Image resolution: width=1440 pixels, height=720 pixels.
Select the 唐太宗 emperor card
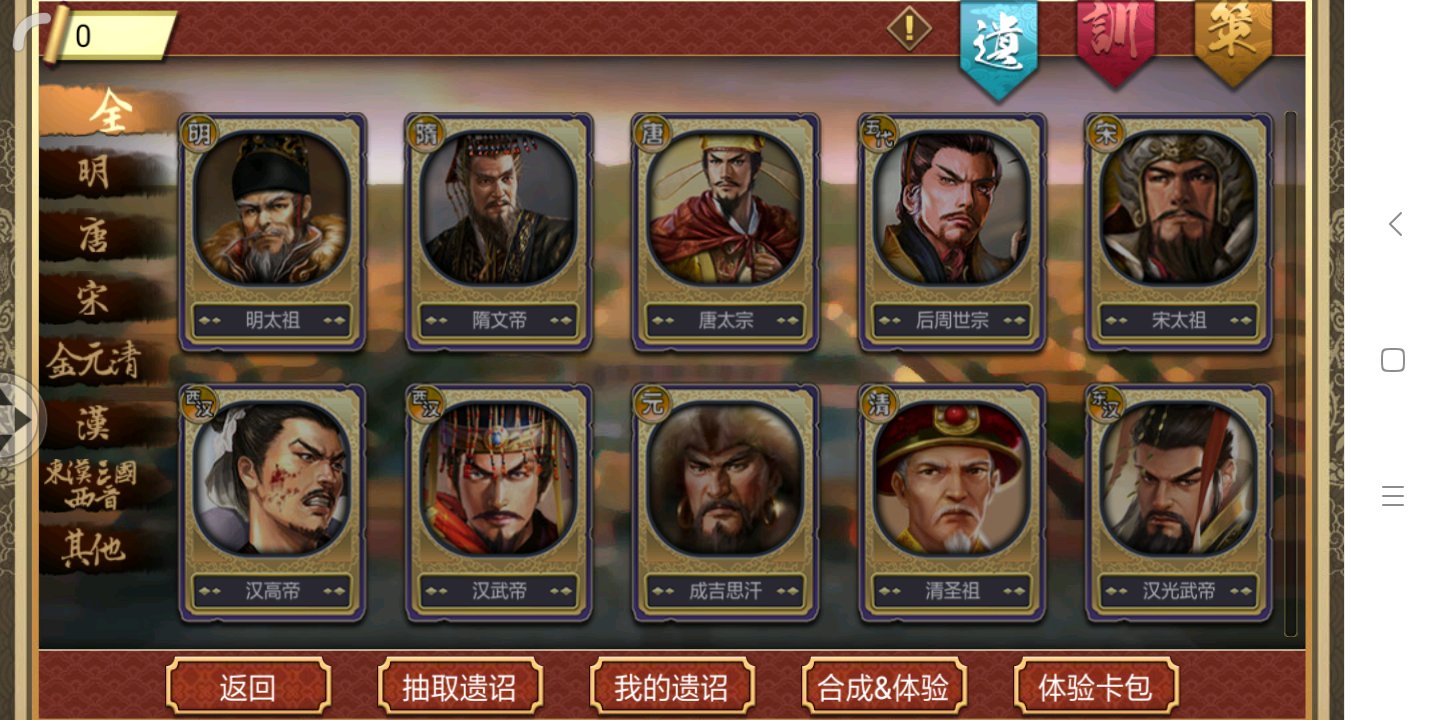tap(726, 231)
